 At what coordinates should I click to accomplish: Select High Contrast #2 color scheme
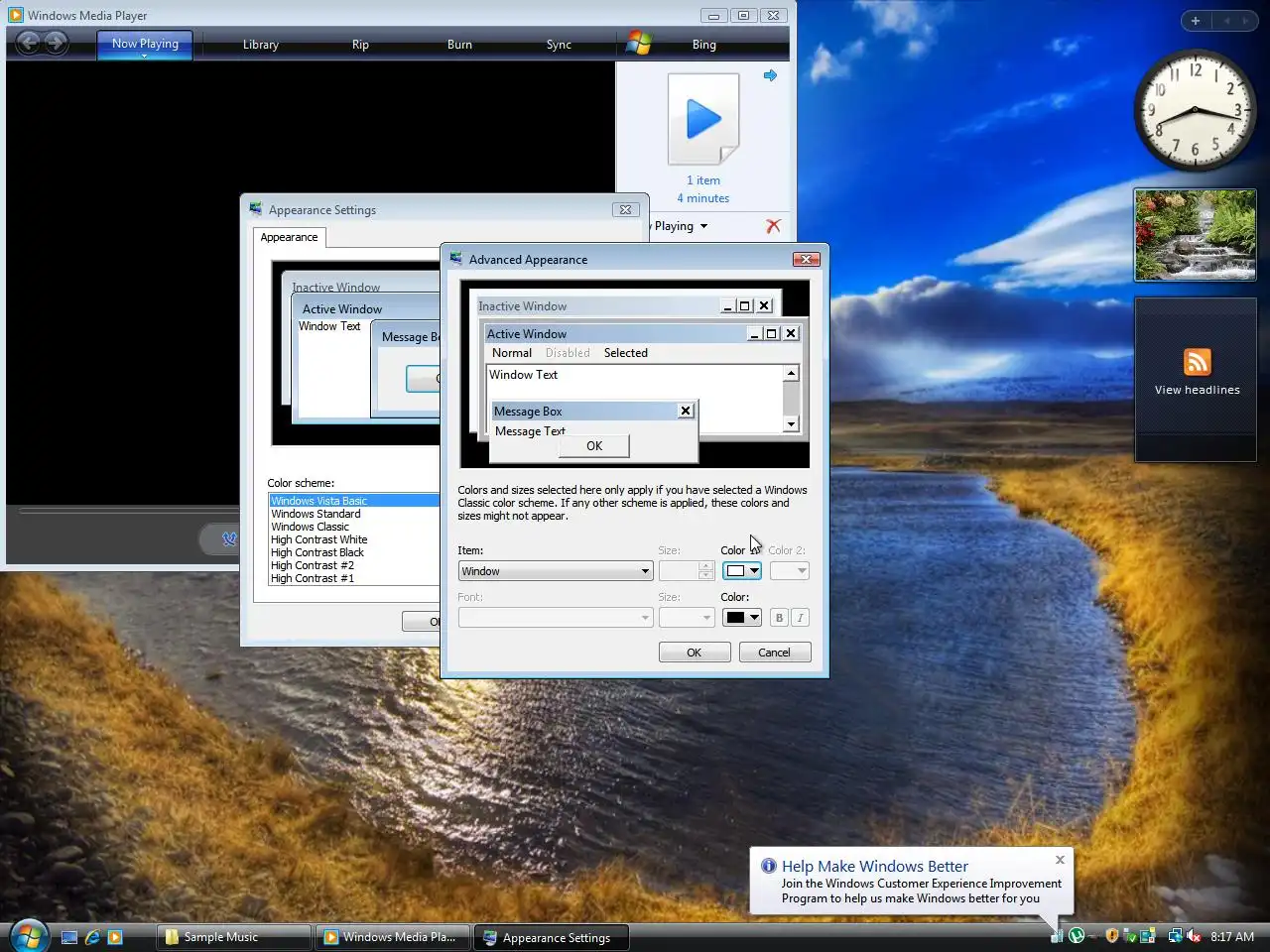(x=354, y=565)
